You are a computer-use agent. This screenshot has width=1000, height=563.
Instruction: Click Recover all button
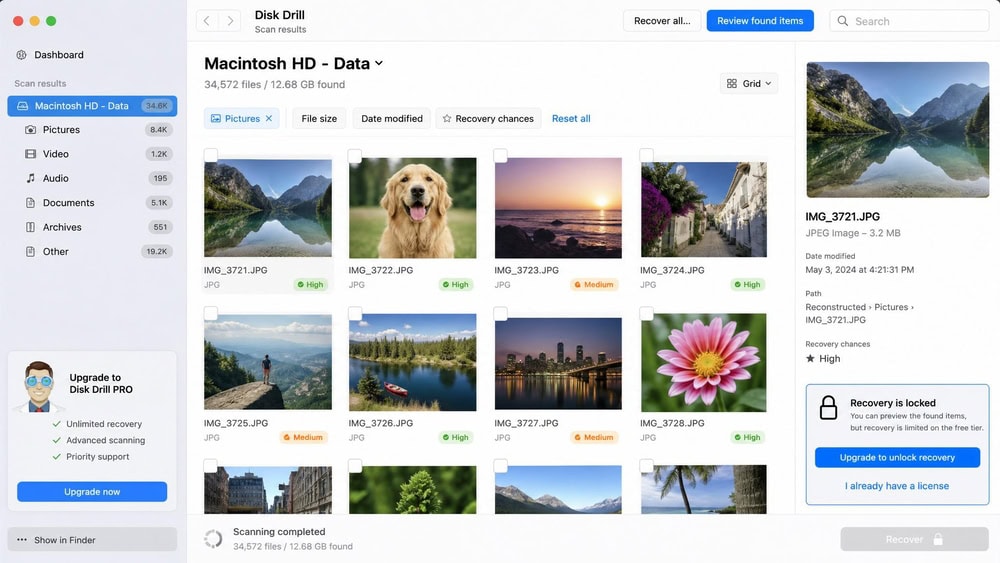tap(662, 21)
